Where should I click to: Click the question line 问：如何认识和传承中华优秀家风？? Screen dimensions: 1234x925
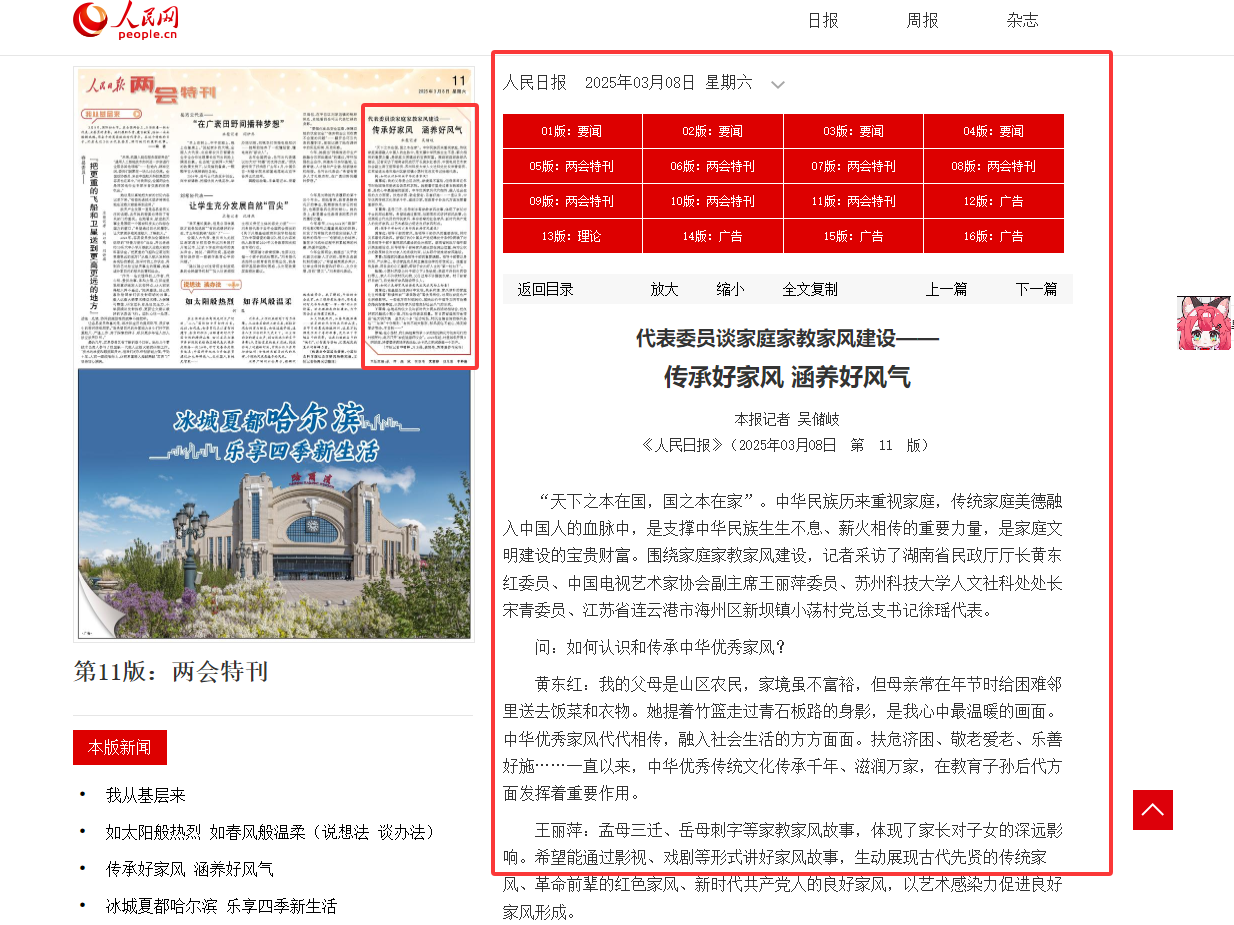pyautogui.click(x=661, y=647)
